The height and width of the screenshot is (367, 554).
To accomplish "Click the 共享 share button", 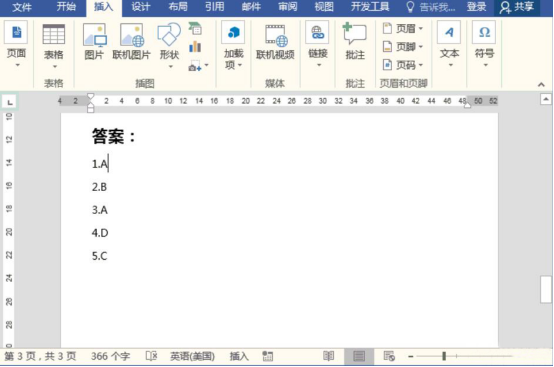I will (x=517, y=7).
